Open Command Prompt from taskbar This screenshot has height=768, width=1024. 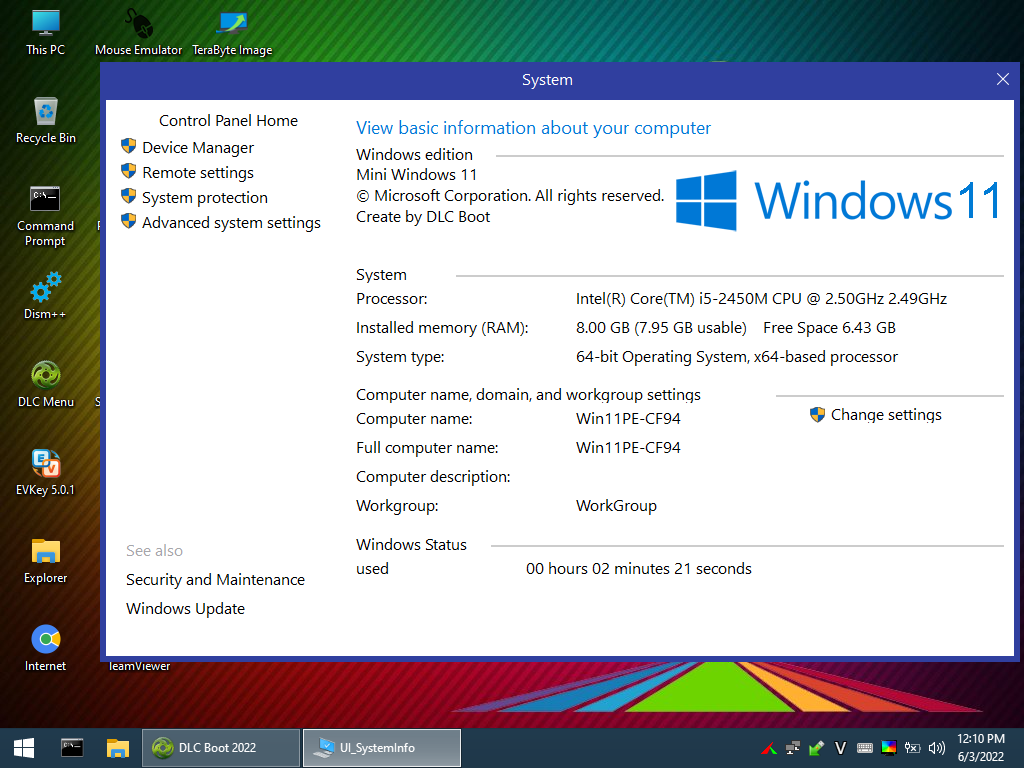click(72, 748)
